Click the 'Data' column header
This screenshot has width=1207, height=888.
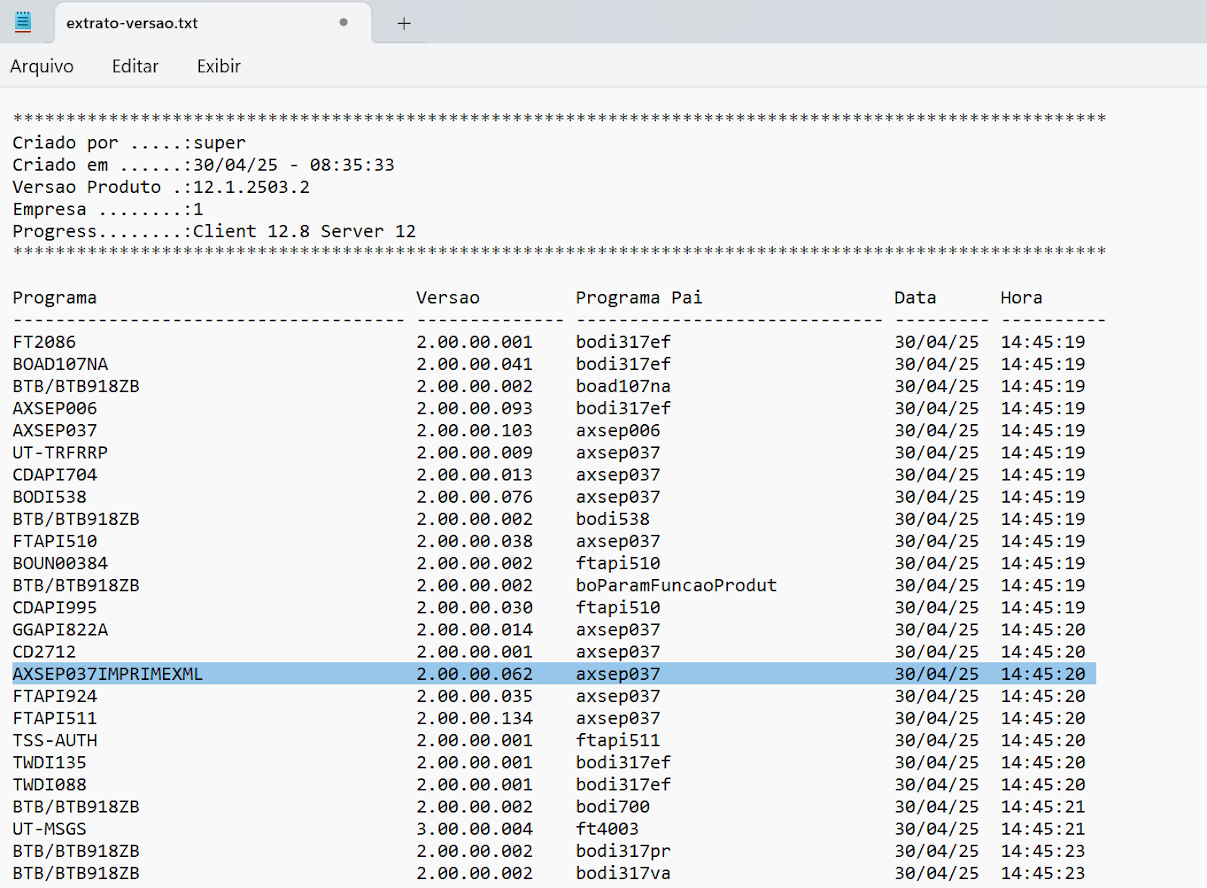coord(915,297)
